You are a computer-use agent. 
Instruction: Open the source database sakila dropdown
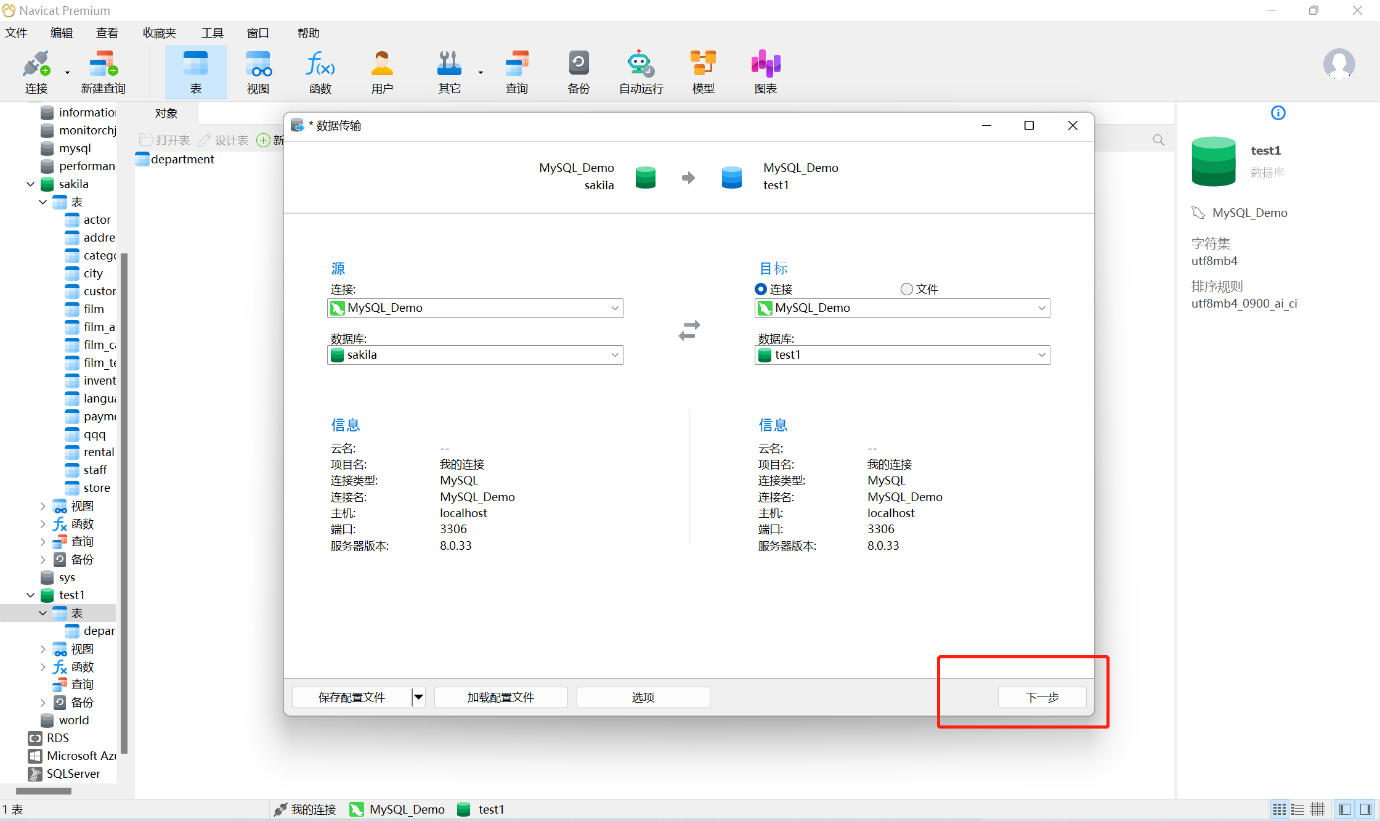coord(614,355)
